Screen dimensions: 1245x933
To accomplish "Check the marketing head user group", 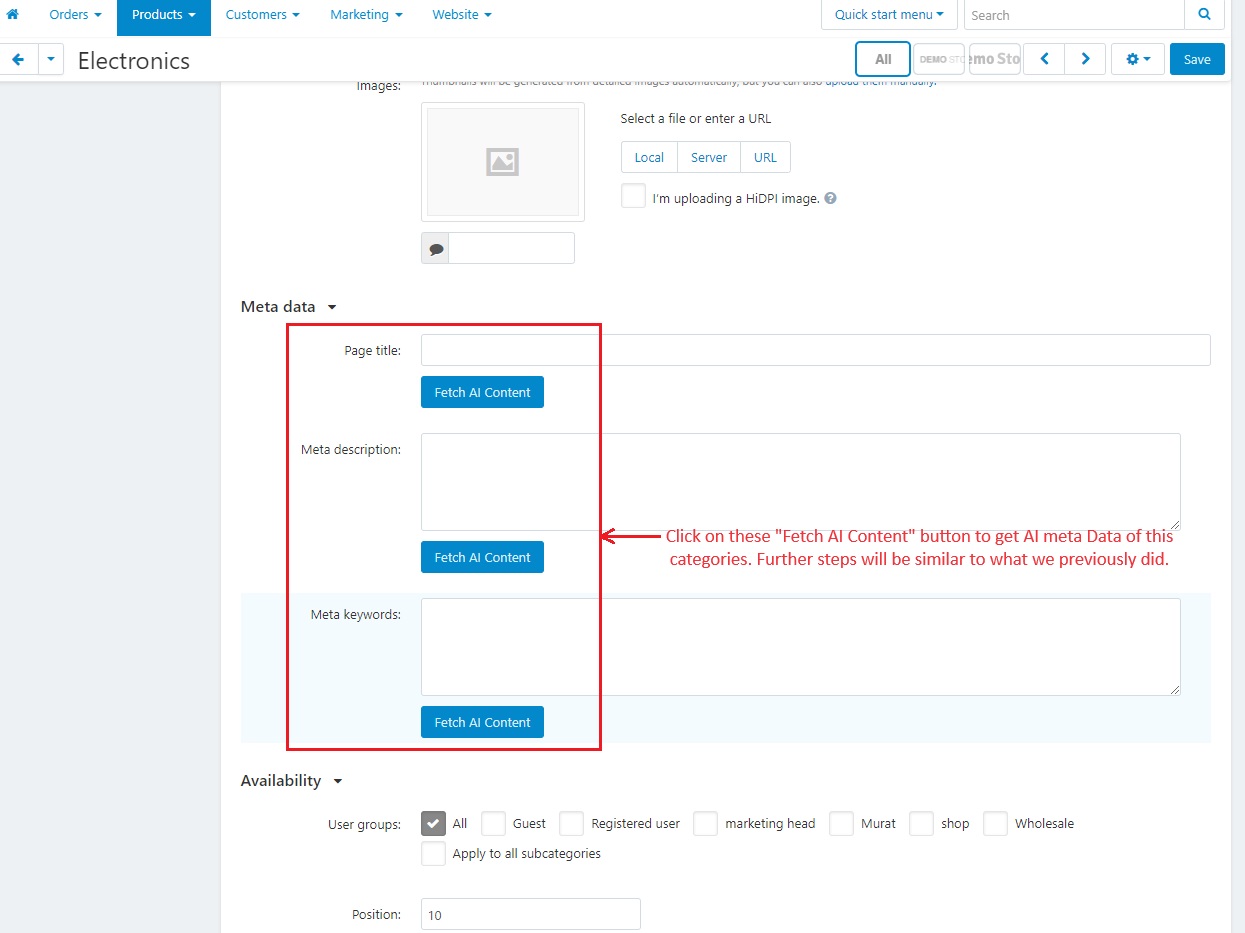I will pyautogui.click(x=705, y=823).
